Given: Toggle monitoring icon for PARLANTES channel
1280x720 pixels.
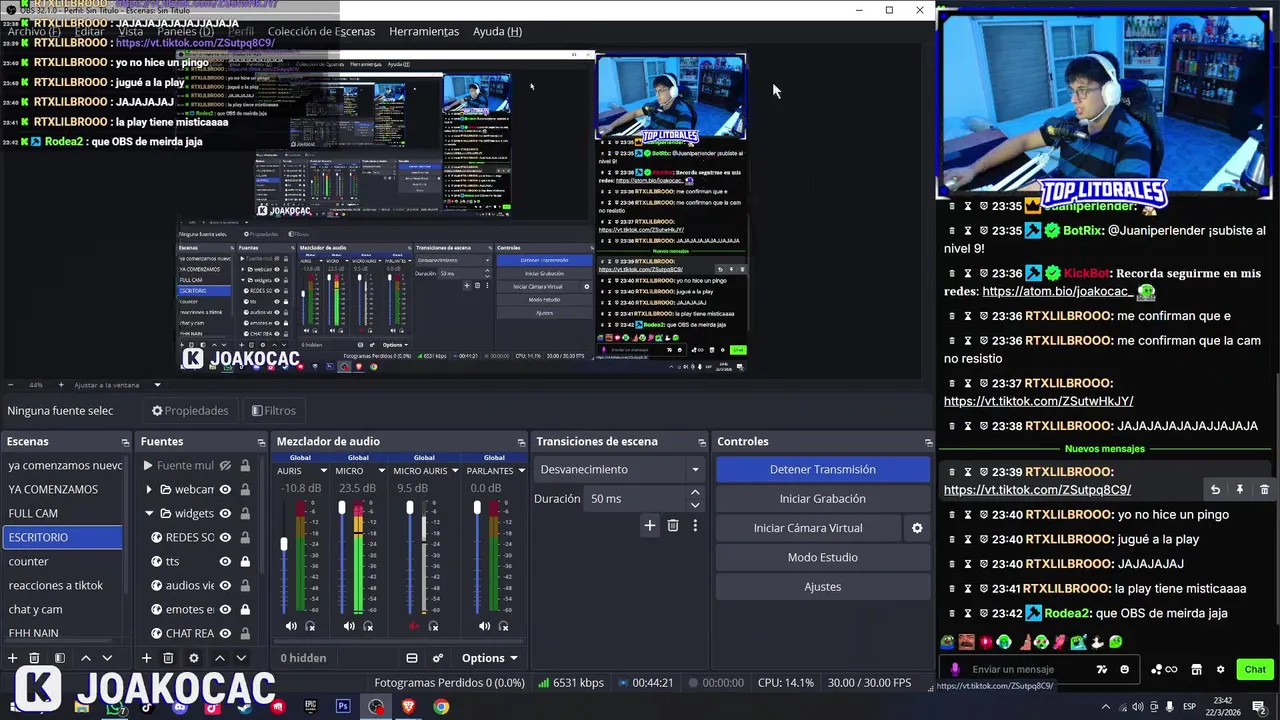Looking at the screenshot, I should click(x=503, y=626).
